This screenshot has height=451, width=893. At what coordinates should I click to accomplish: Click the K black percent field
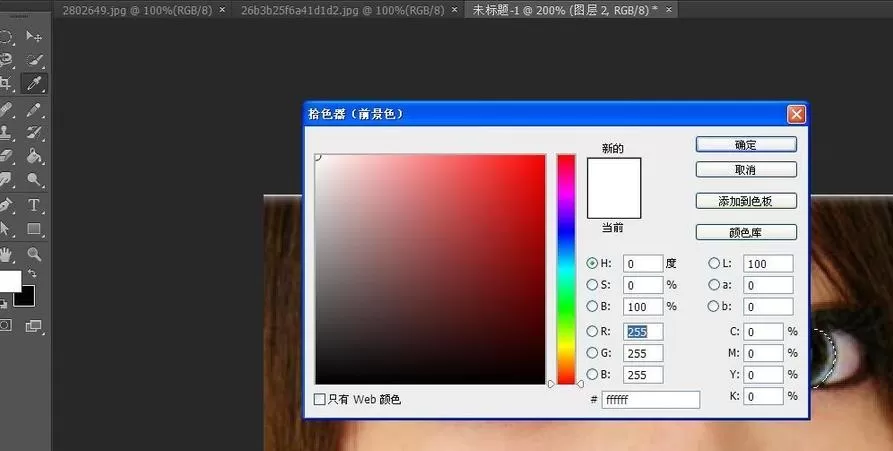[x=764, y=396]
